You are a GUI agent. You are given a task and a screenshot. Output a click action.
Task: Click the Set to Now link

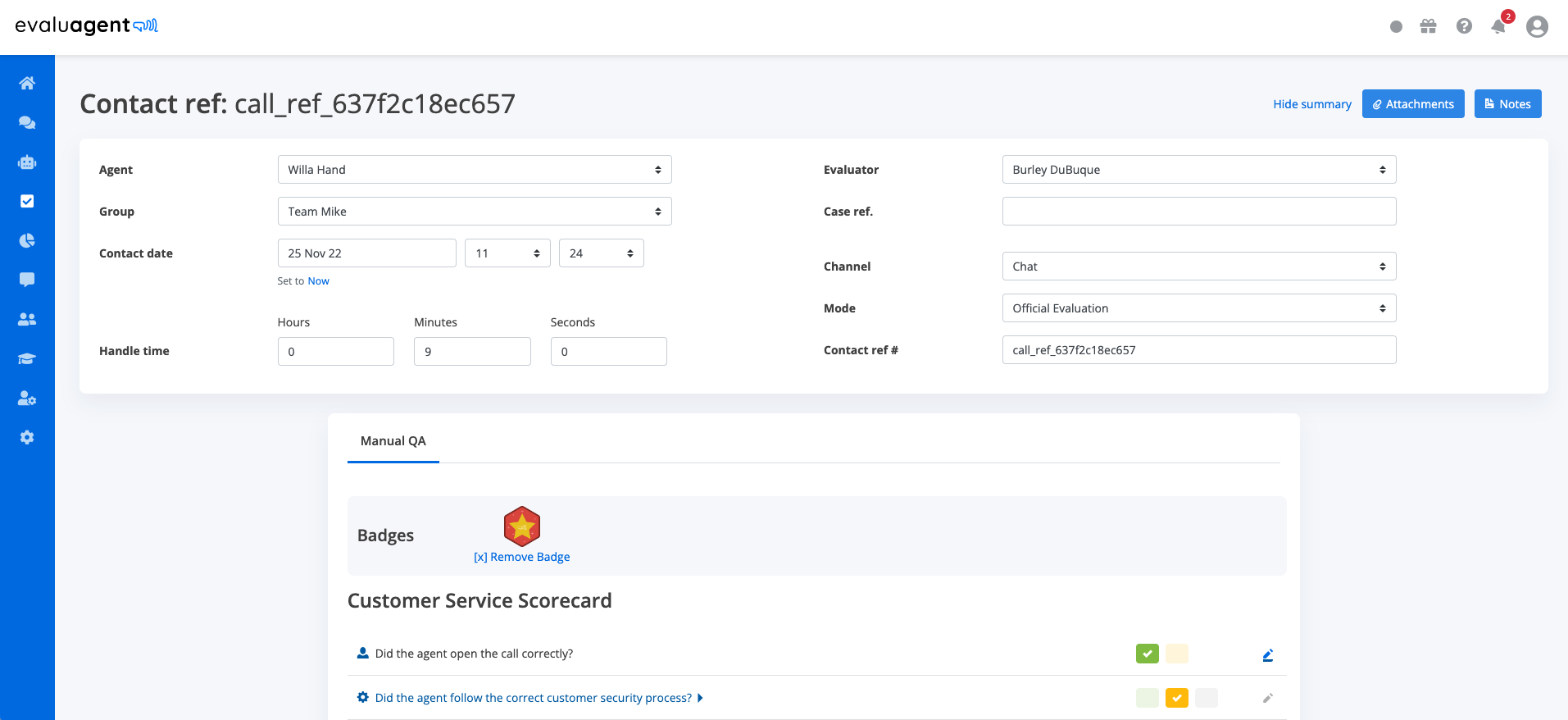click(318, 281)
